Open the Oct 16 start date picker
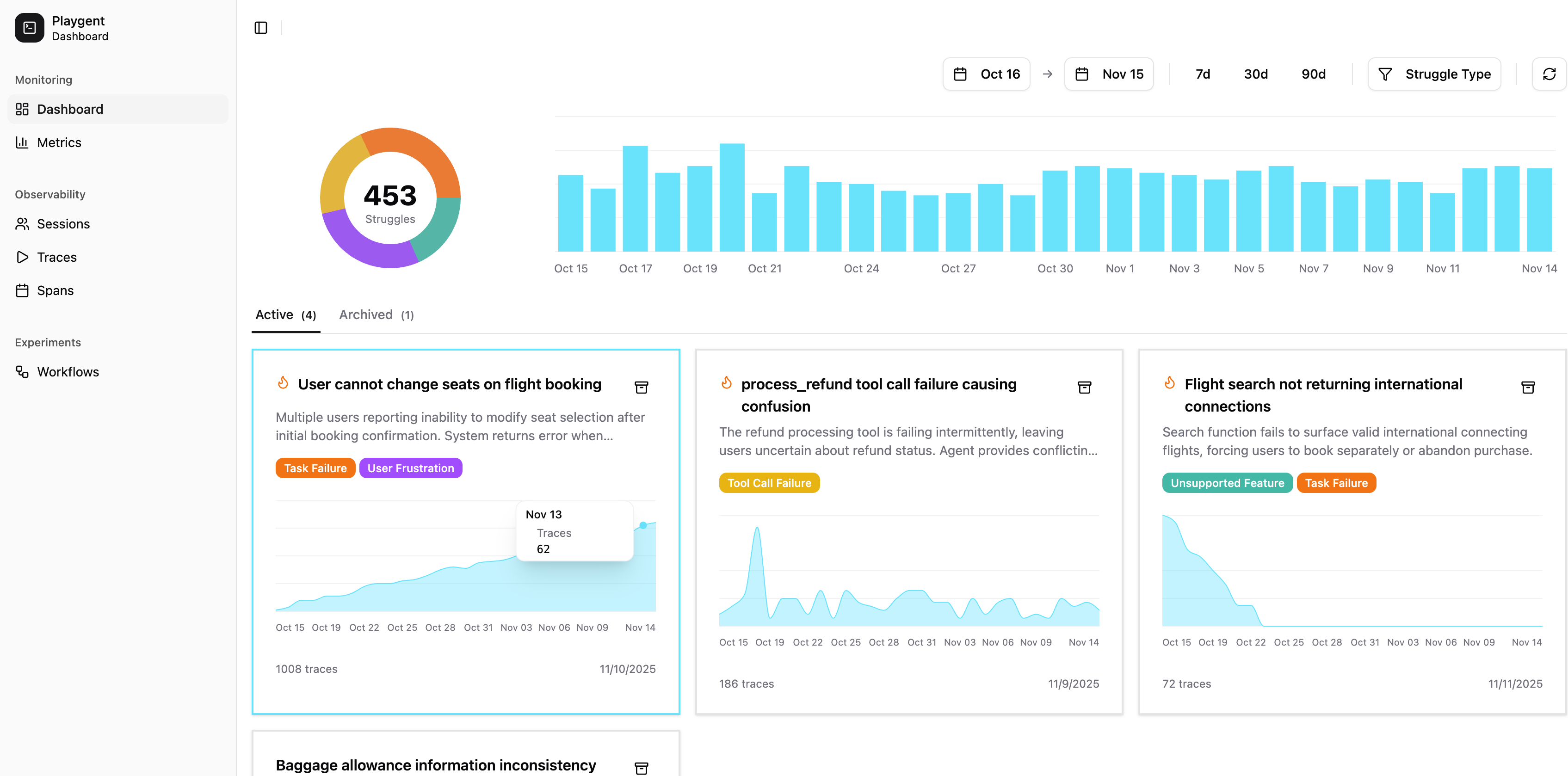Screen dimensions: 1568x776 pos(986,74)
